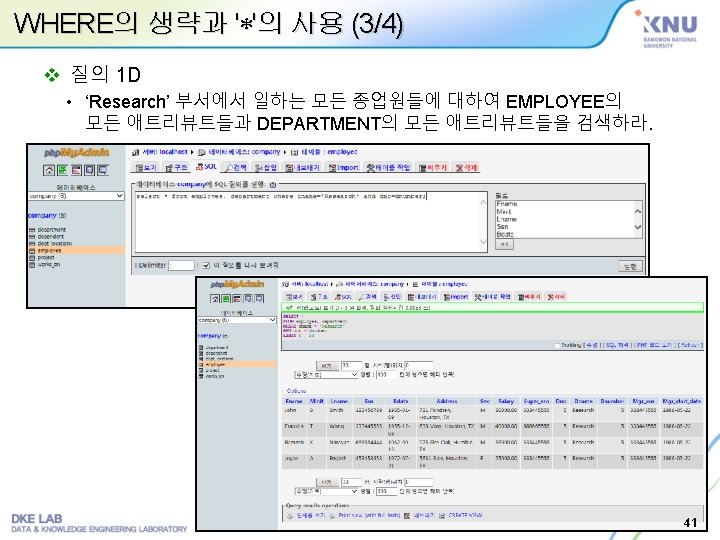Viewport: 720px width, 540px height.
Task: Click the company database link in the upper sidebar
Action: (x=42, y=215)
